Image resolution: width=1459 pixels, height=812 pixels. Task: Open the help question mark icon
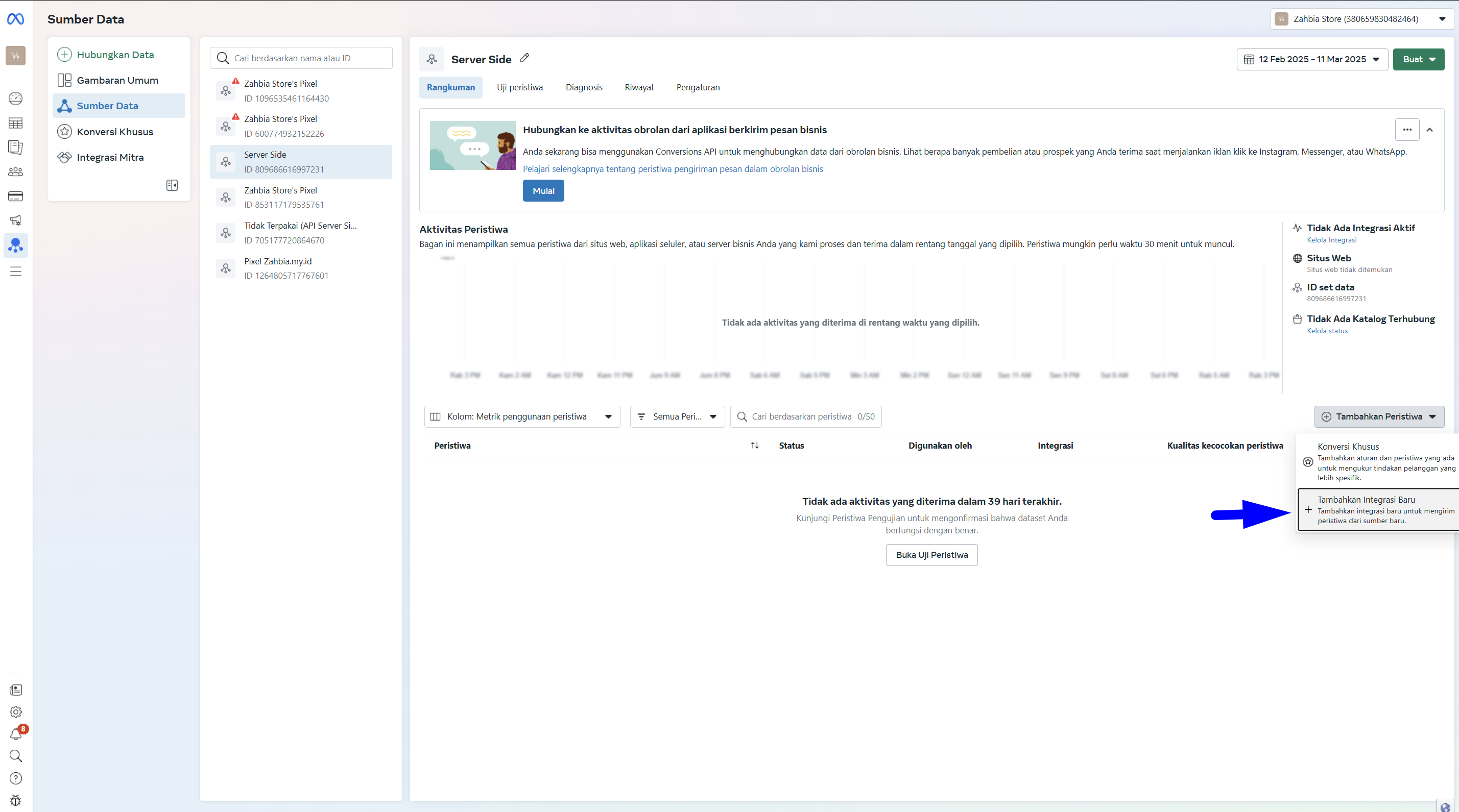tap(16, 778)
